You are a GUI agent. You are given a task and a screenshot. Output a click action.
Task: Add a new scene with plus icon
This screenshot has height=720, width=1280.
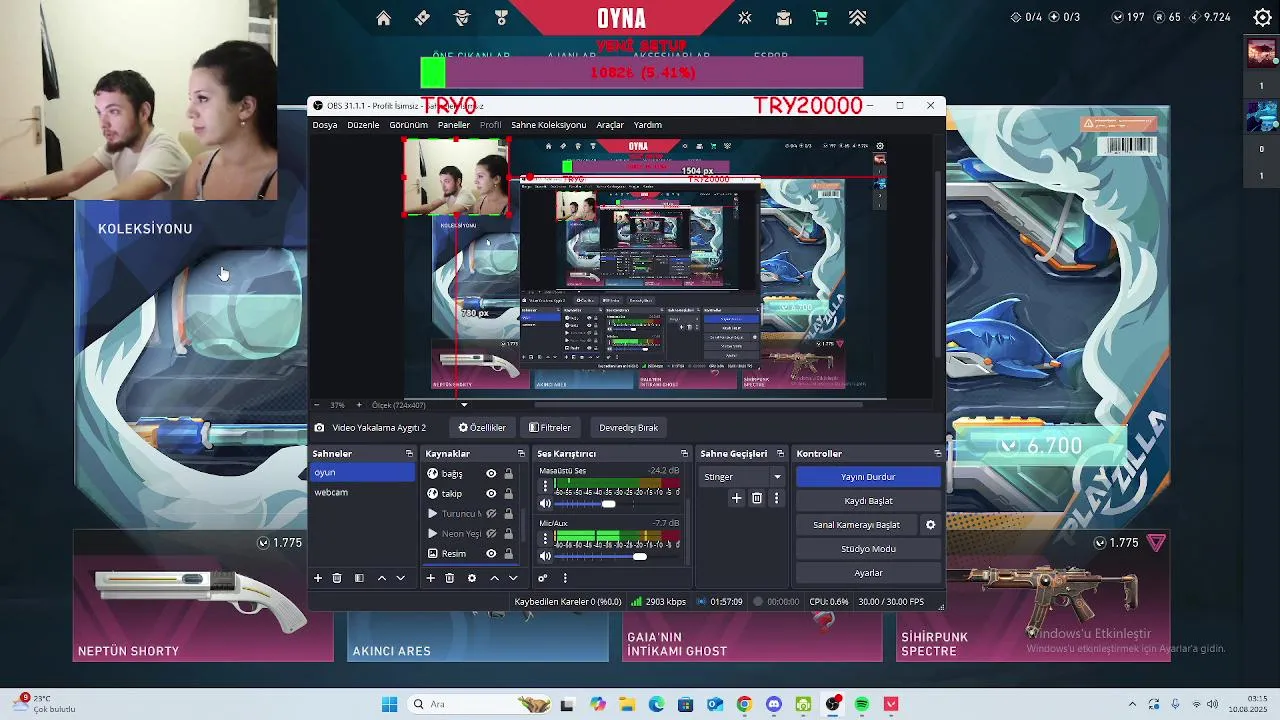pos(318,578)
